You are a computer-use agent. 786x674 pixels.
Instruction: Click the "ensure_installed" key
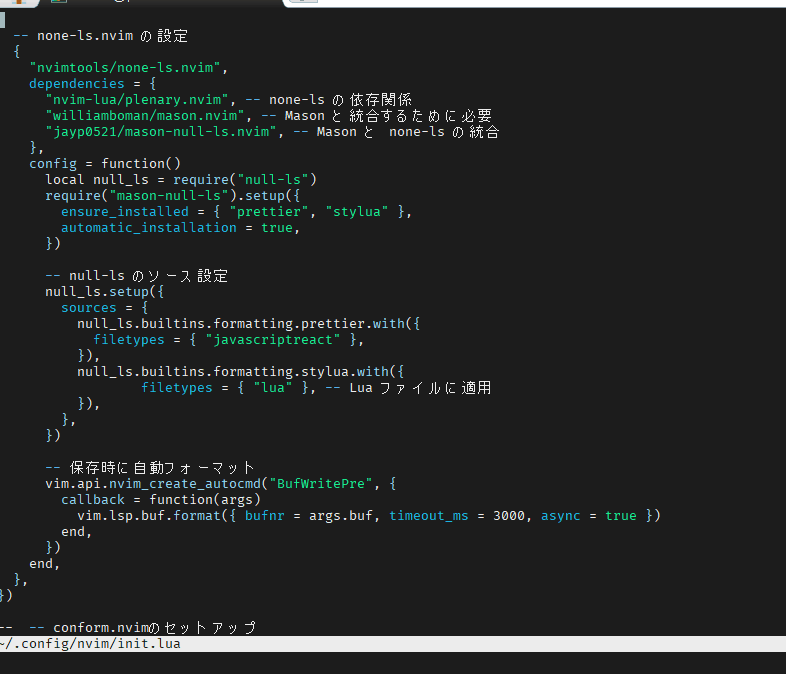(125, 212)
